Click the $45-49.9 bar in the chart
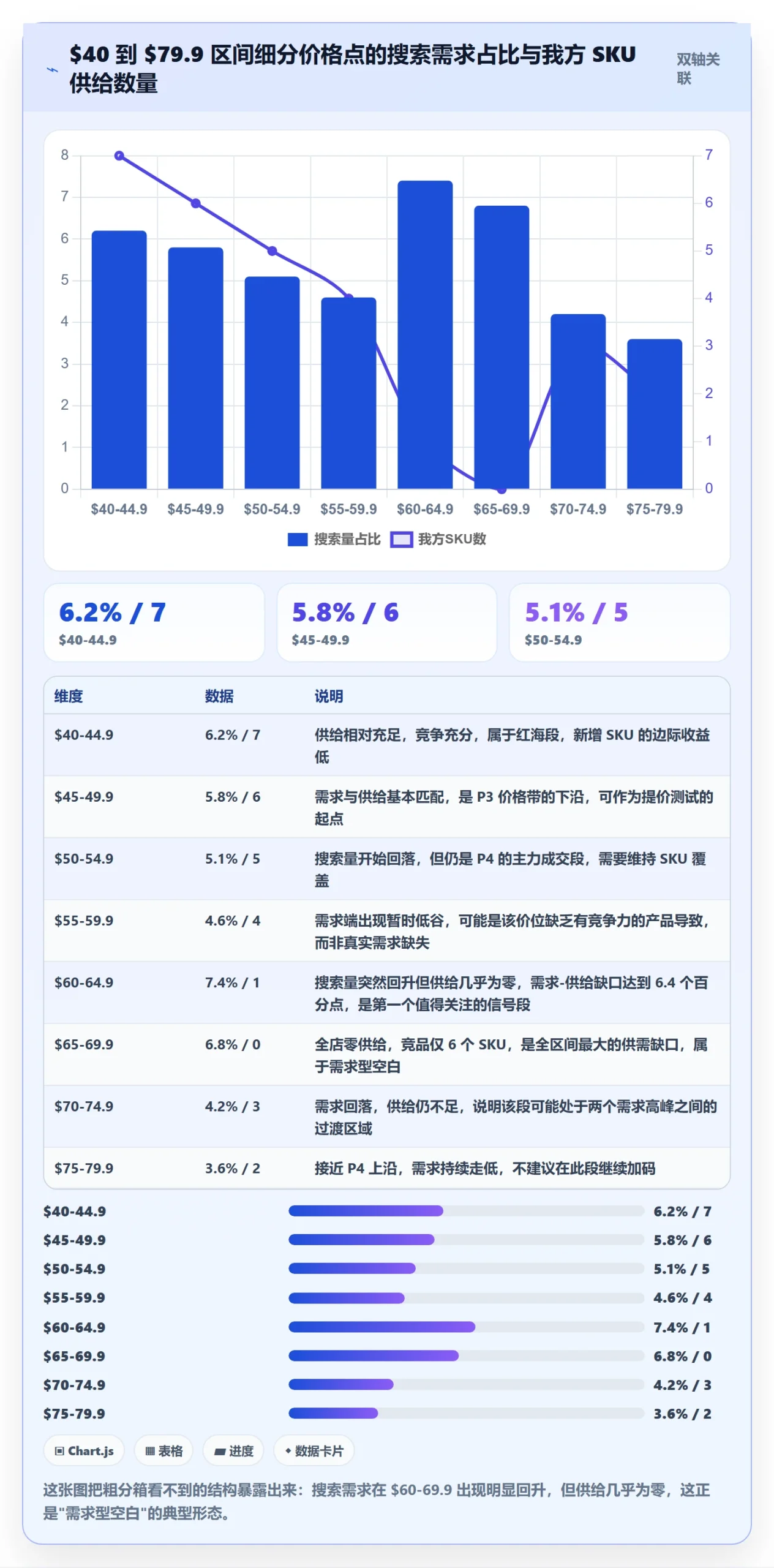This screenshot has height=1568, width=774. click(x=195, y=368)
